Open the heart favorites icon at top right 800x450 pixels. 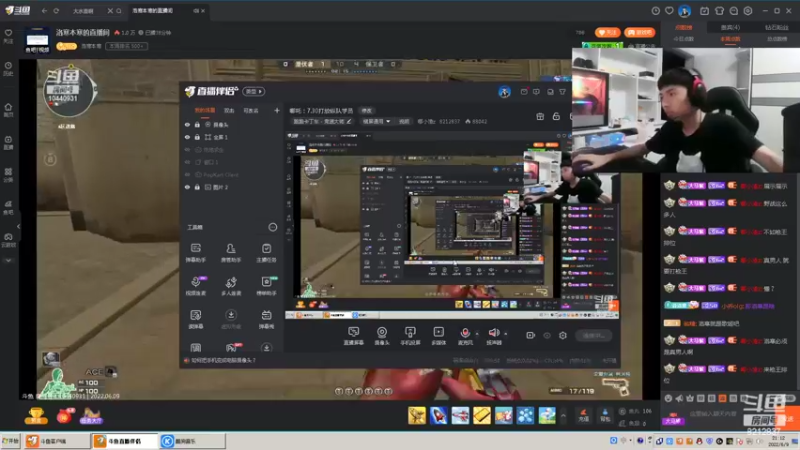point(669,11)
